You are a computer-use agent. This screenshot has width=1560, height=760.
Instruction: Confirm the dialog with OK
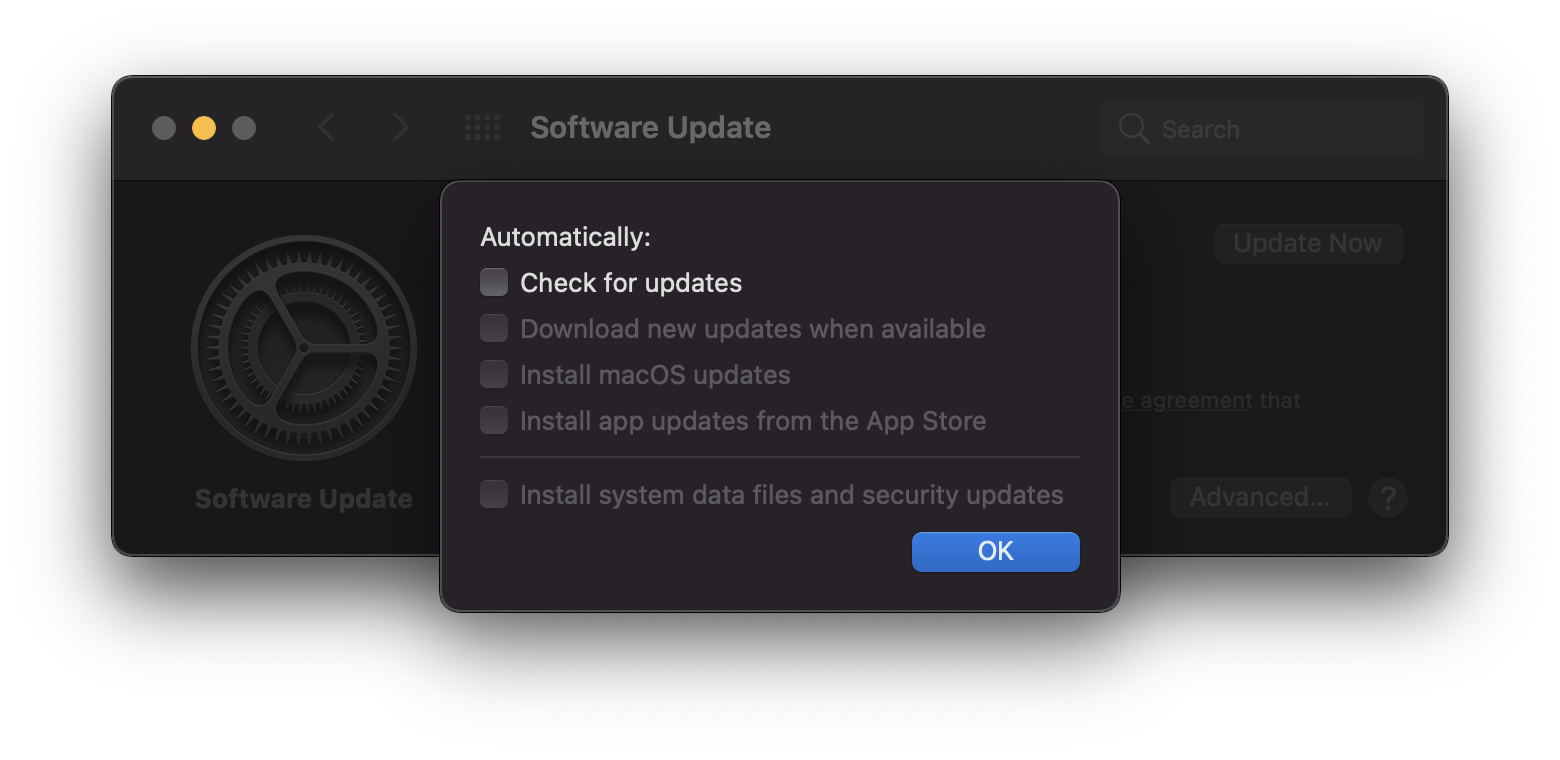pyautogui.click(x=995, y=552)
